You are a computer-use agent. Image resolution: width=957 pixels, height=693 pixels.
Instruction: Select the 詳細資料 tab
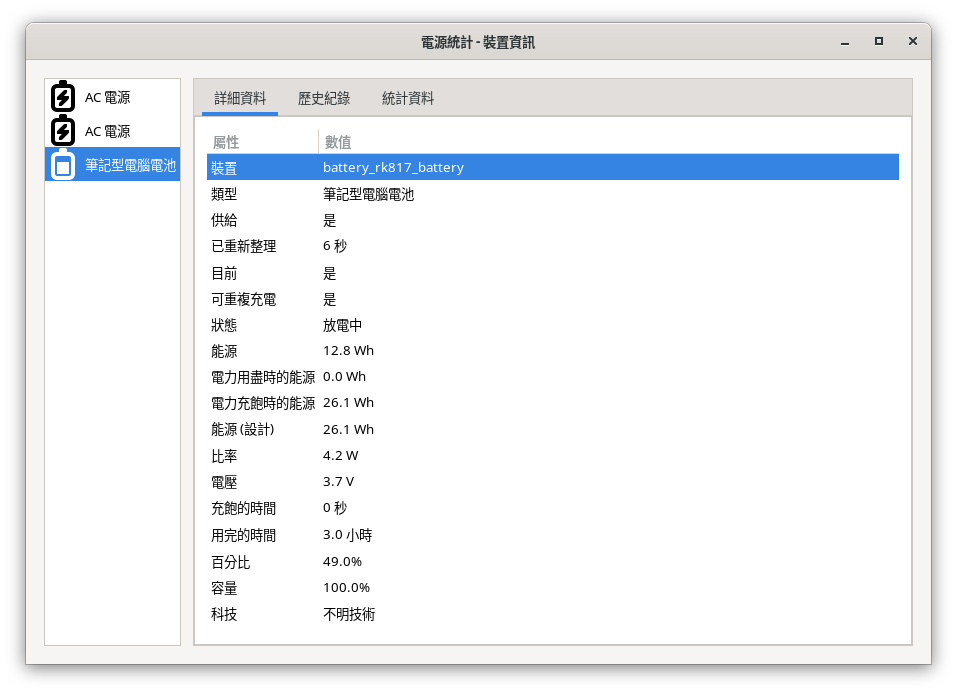coord(240,98)
